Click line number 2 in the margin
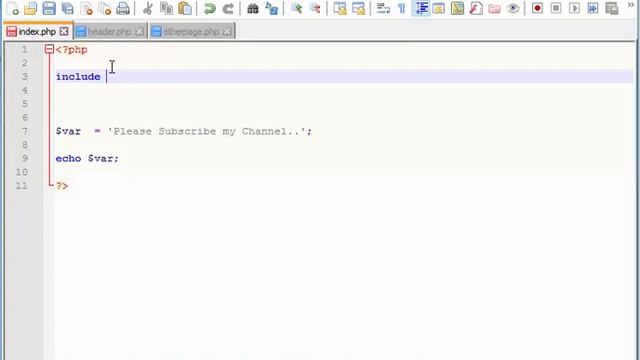This screenshot has height=360, width=640. point(24,63)
